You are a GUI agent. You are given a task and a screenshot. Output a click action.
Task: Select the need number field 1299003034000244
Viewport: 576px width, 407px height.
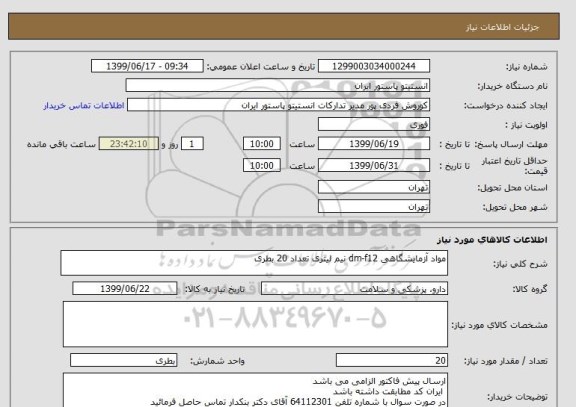point(374,66)
